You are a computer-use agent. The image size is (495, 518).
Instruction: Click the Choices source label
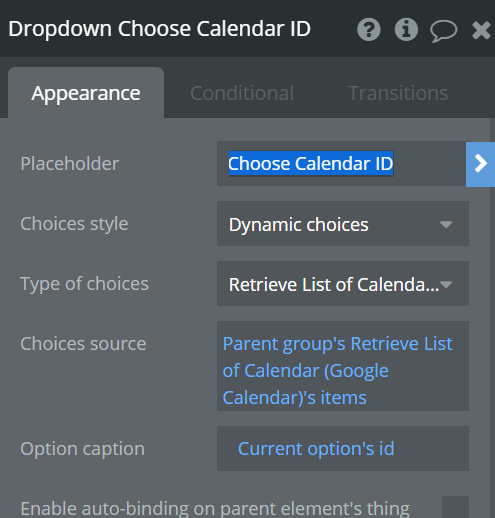pyautogui.click(x=83, y=344)
